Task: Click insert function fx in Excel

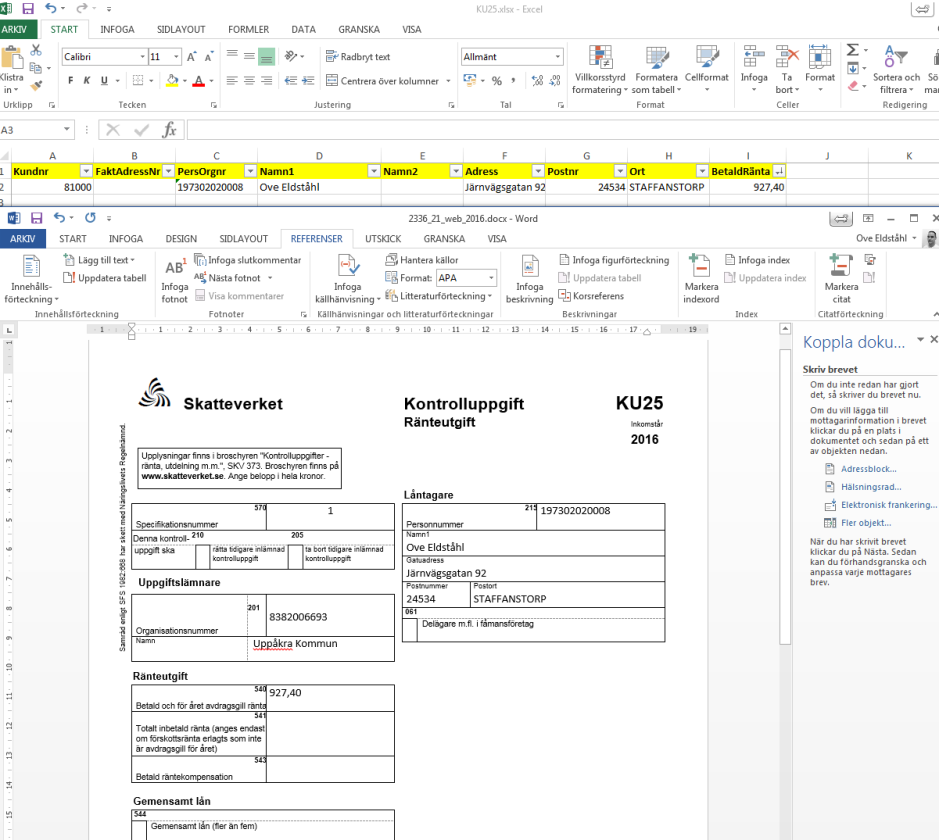Action: pos(169,130)
